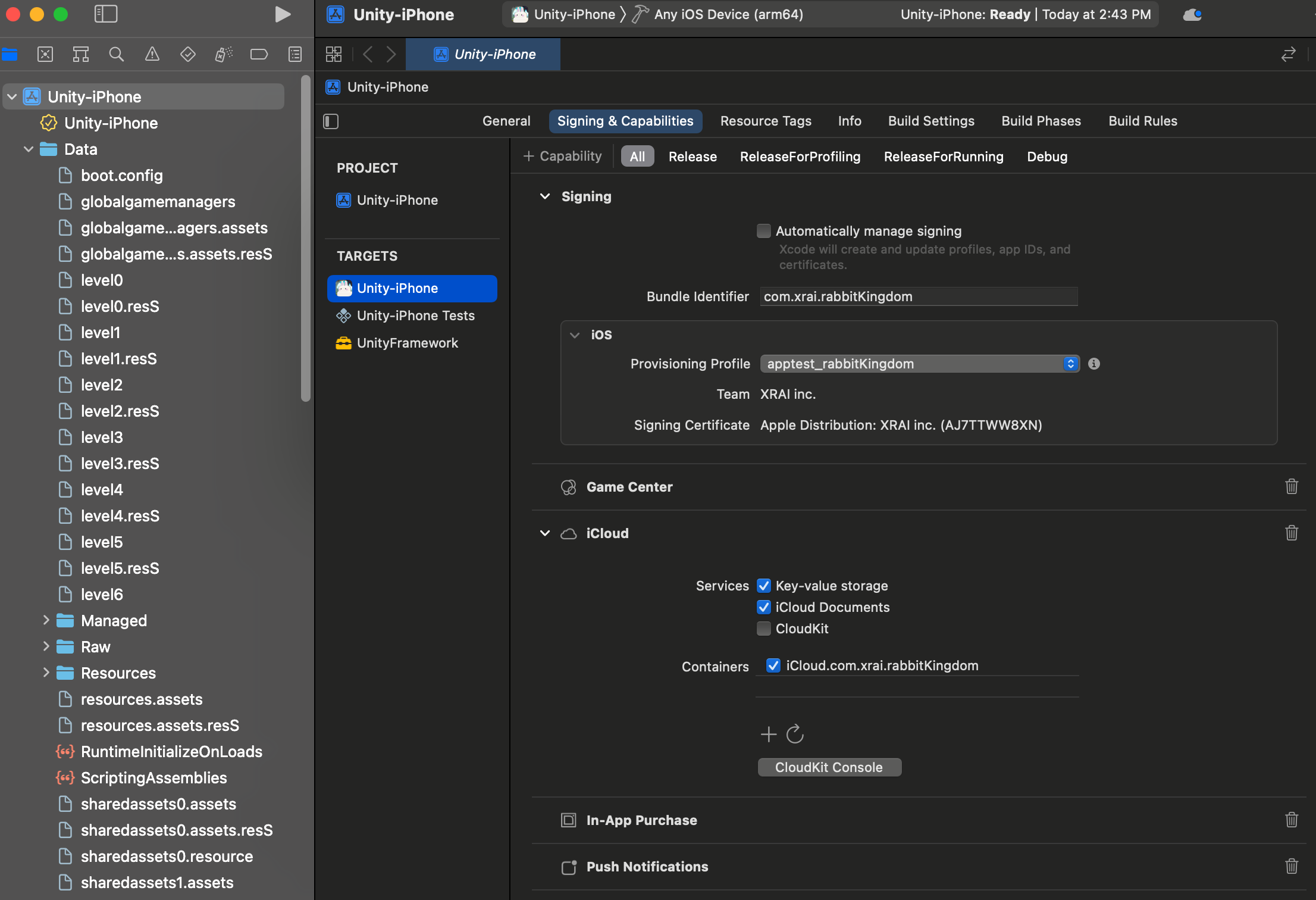Click the CloudKit Console button
Image resolution: width=1316 pixels, height=900 pixels.
[x=829, y=767]
